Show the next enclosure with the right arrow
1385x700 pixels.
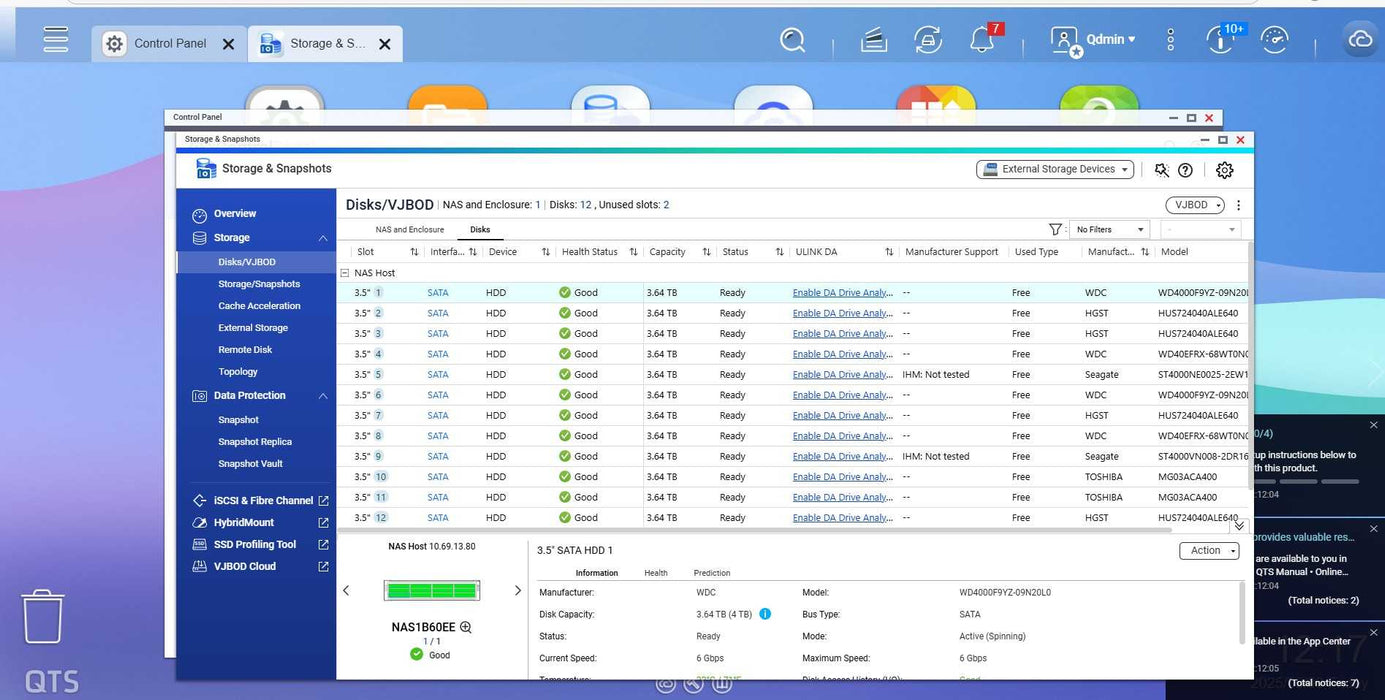click(517, 590)
